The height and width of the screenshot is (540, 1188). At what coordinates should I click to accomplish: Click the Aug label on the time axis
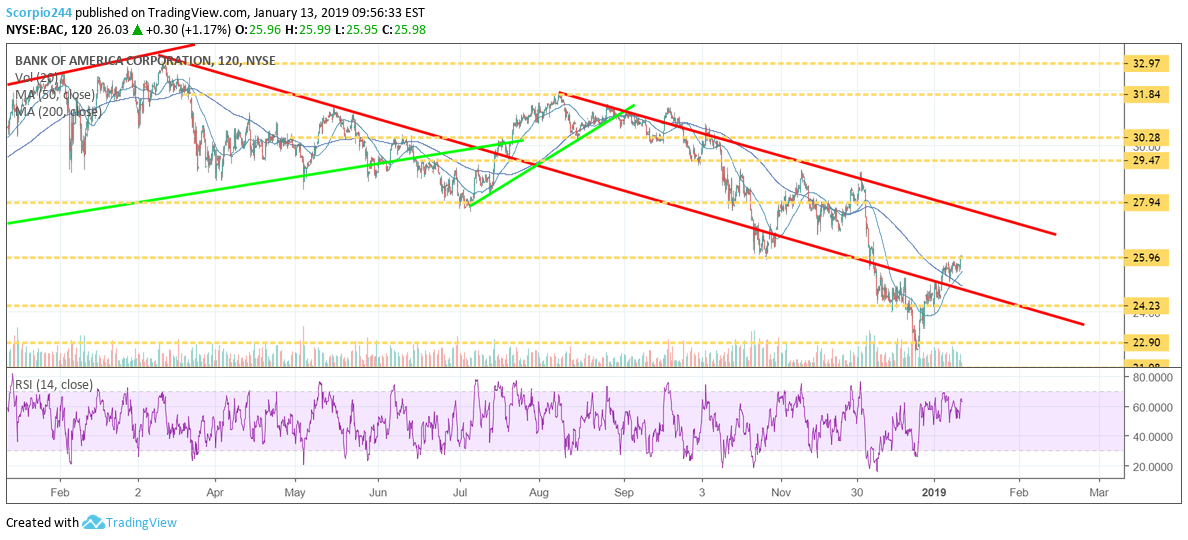[x=539, y=492]
